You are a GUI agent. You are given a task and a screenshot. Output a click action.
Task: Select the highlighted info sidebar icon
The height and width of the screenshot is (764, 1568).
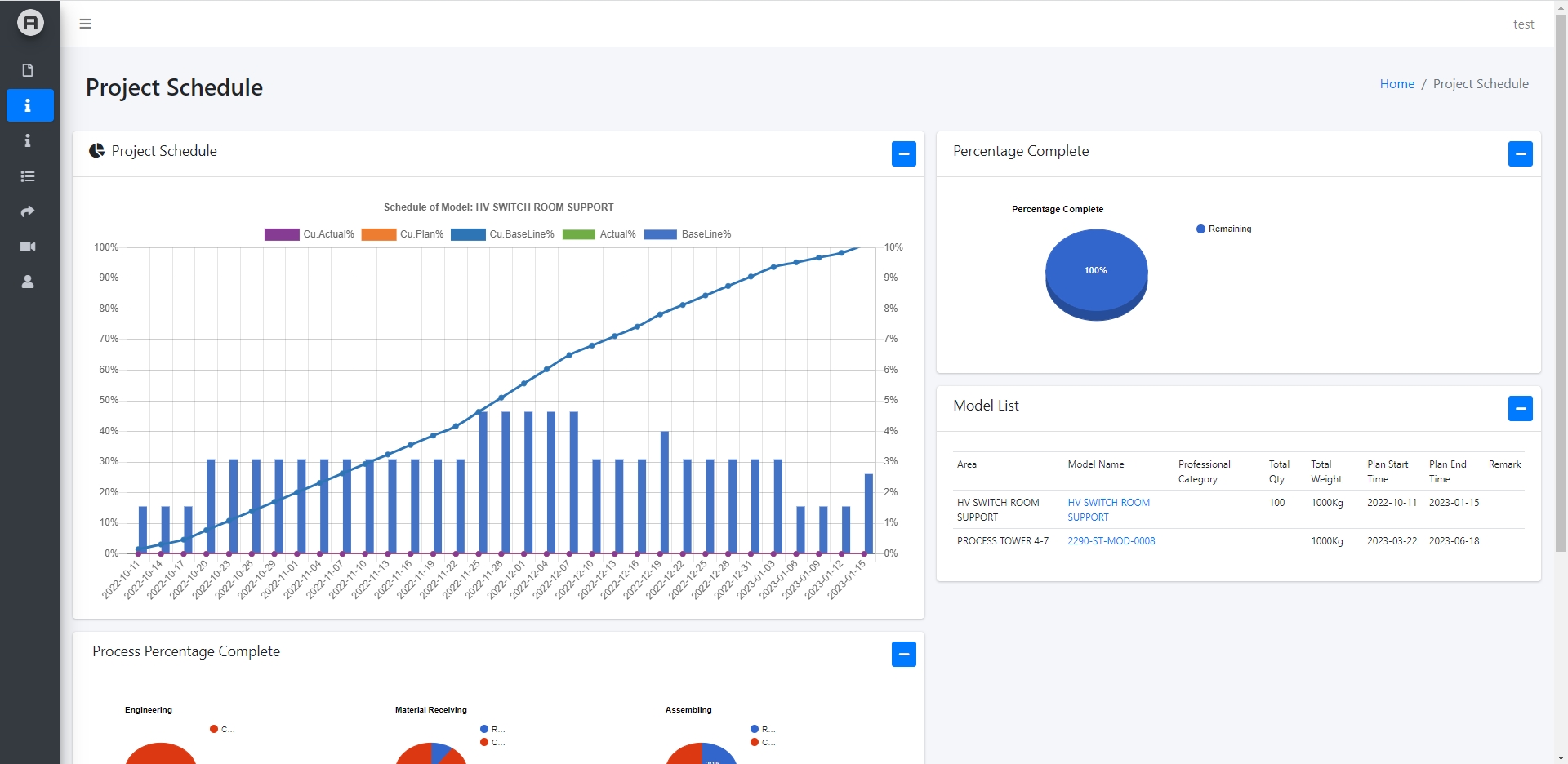point(30,105)
